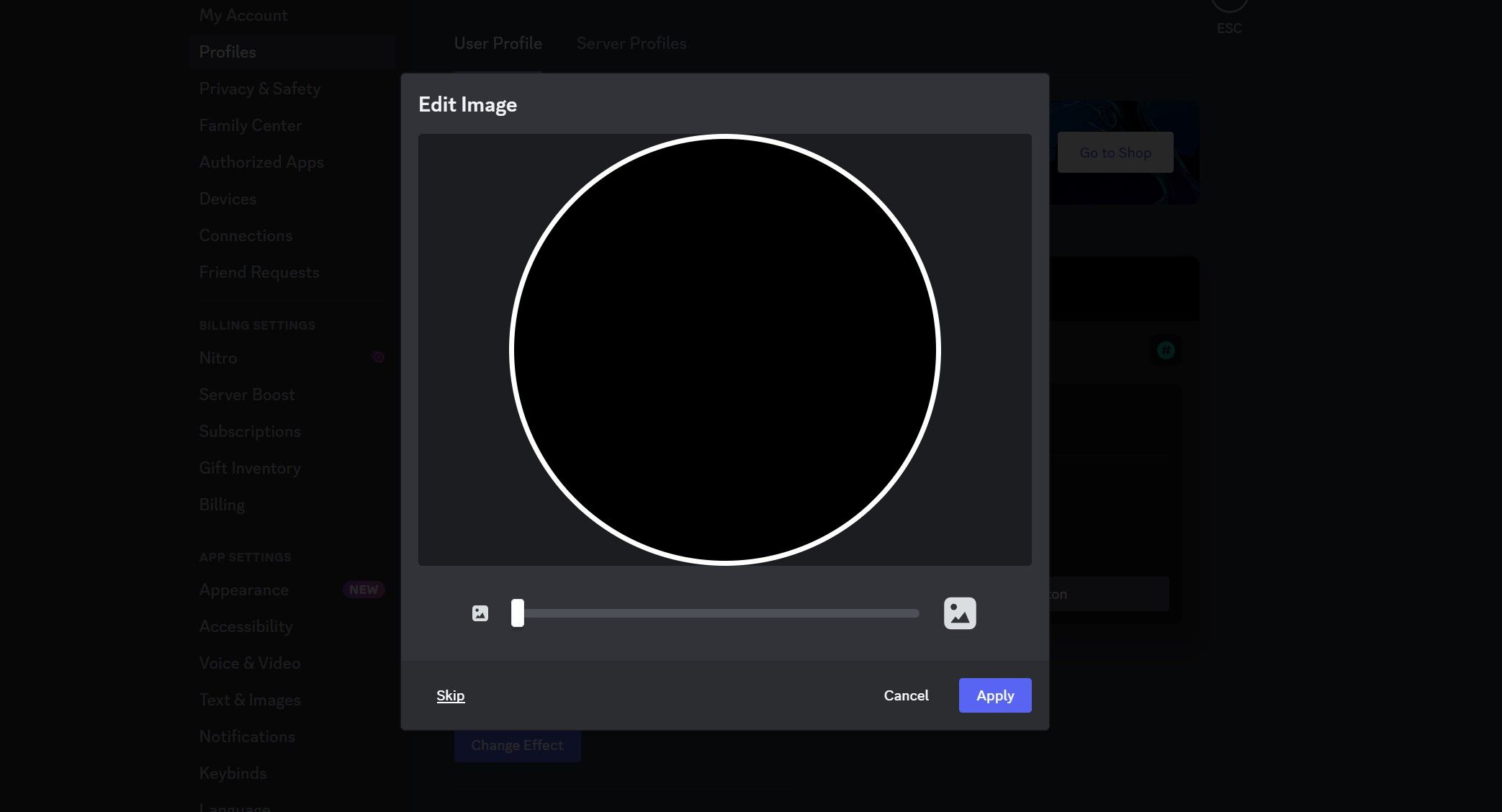Apply the edited image
Viewport: 1502px width, 812px height.
[995, 695]
